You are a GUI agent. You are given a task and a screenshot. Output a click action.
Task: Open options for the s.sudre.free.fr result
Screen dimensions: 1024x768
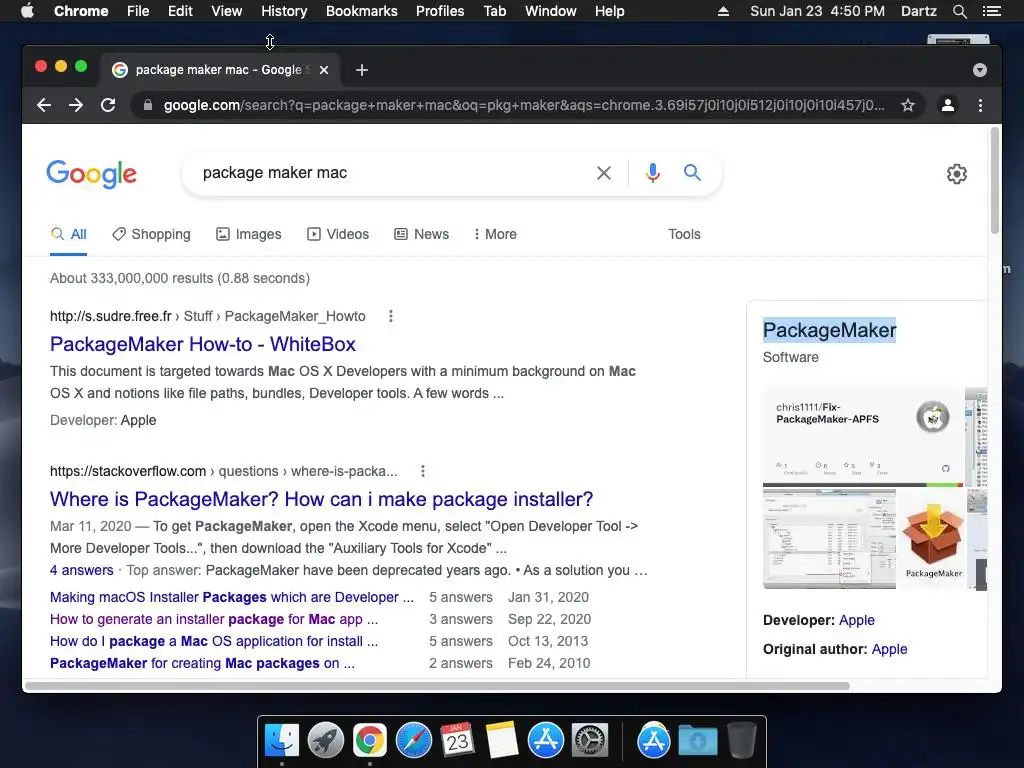[x=391, y=316]
